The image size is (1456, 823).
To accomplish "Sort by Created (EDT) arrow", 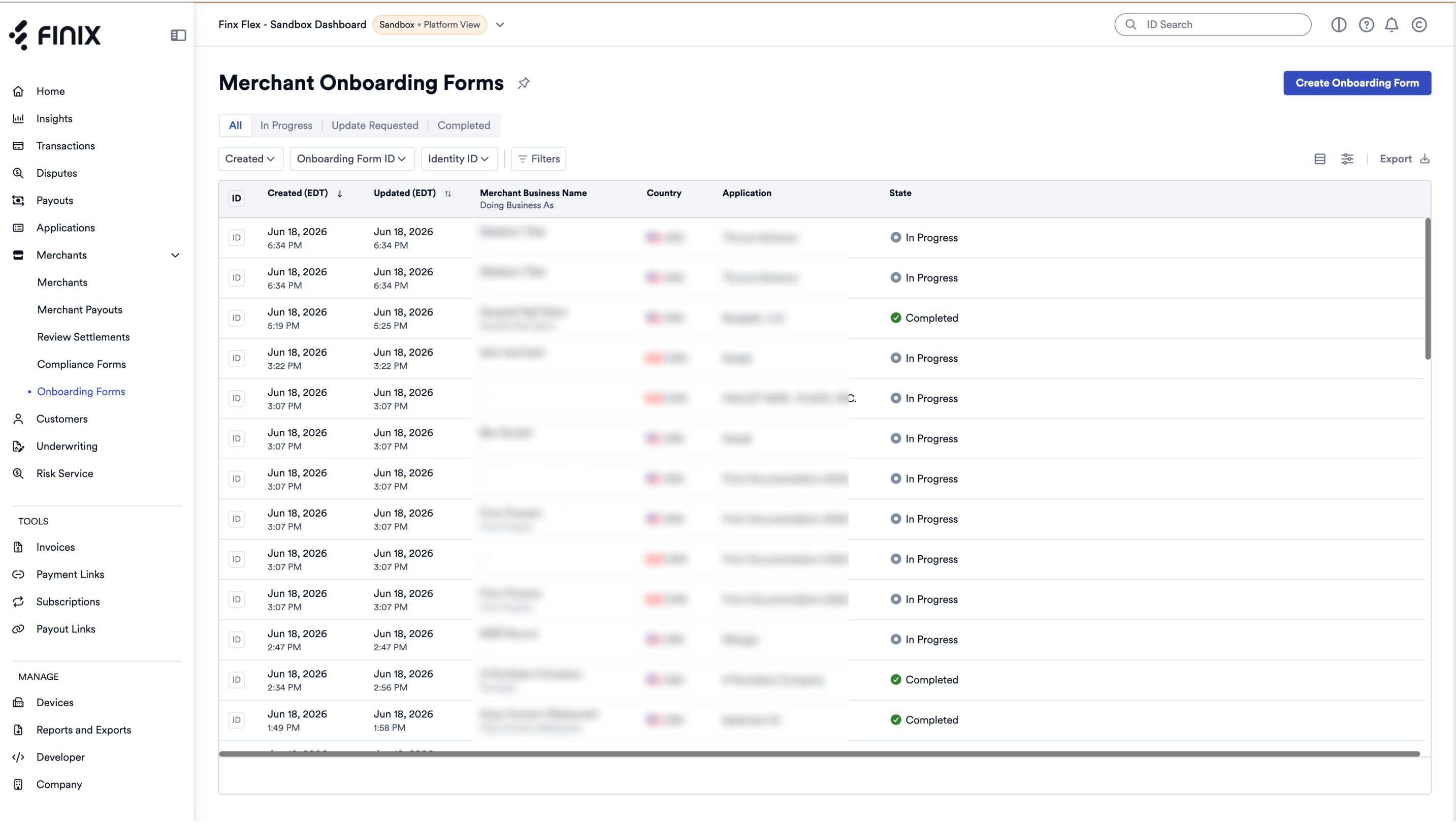I will tap(340, 194).
